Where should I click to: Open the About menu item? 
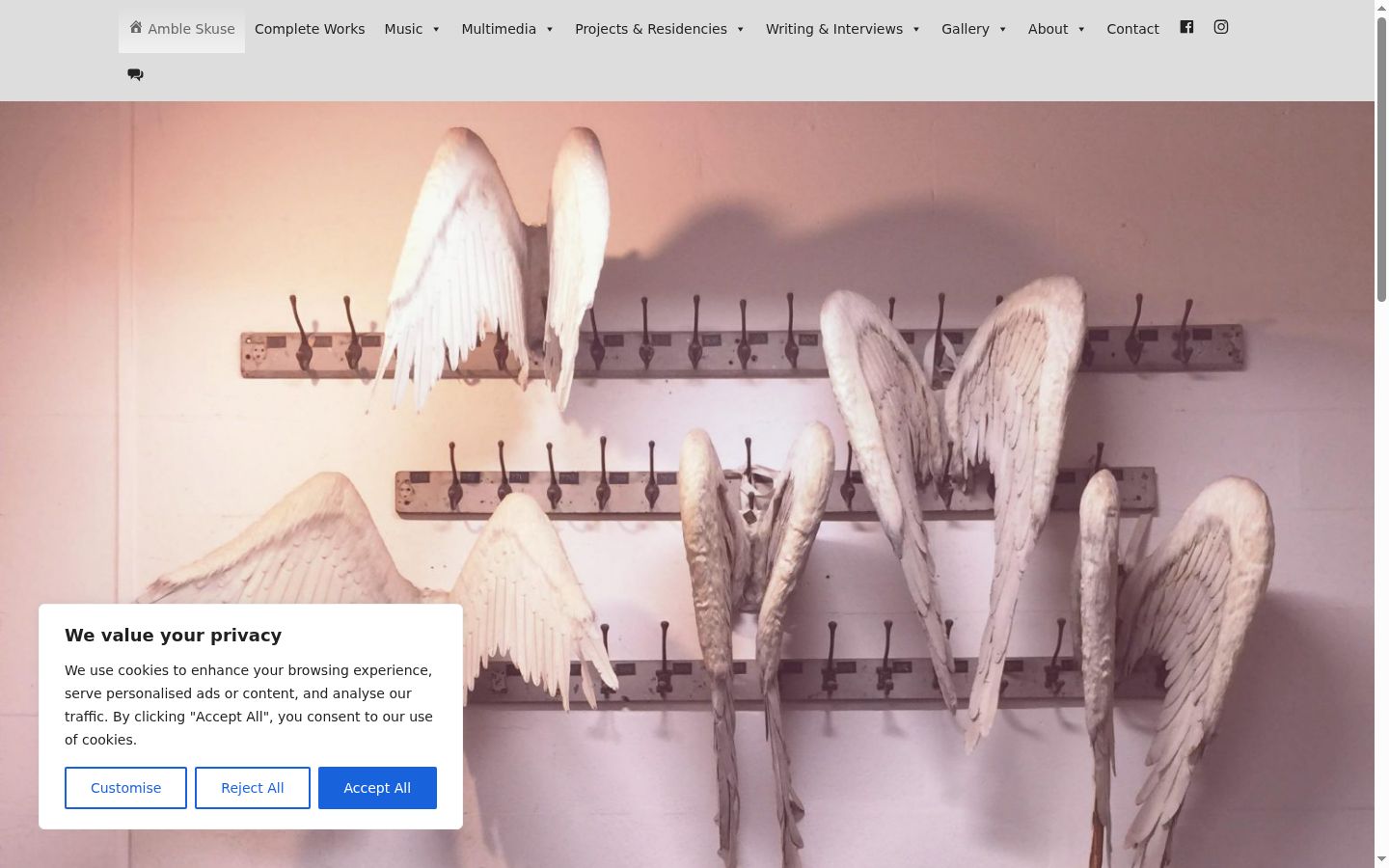(x=1048, y=29)
